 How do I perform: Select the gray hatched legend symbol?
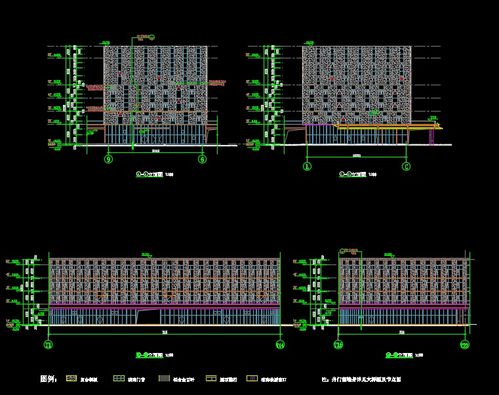[164, 378]
